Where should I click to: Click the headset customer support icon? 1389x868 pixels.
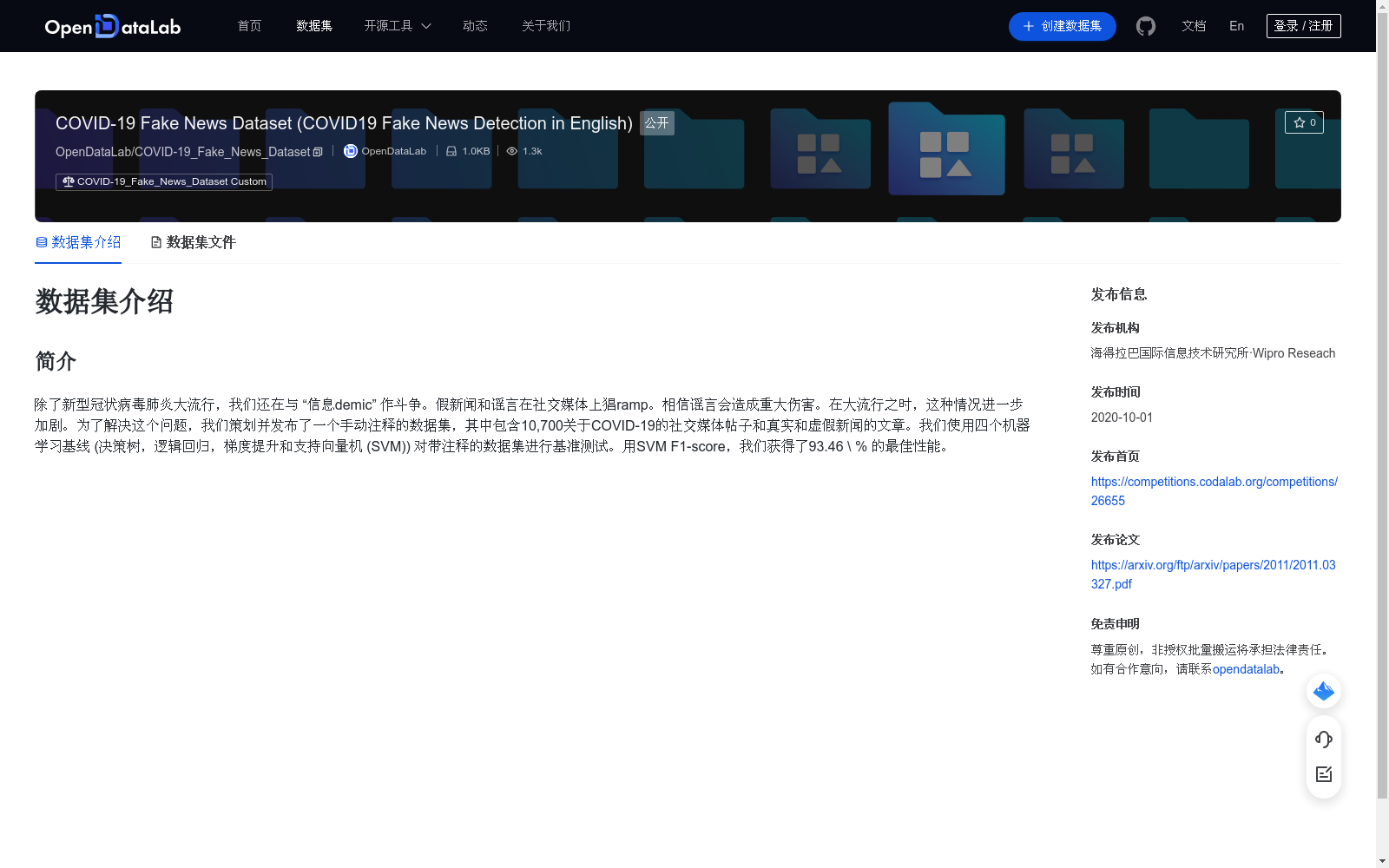(1323, 740)
